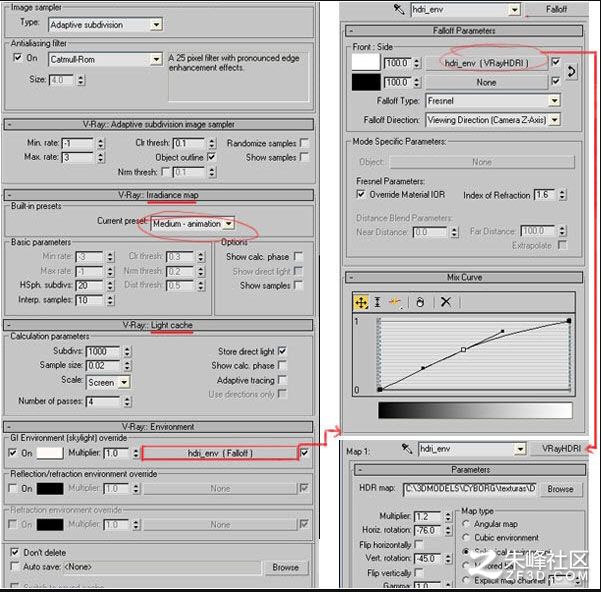Click the light cache Subdivs spinner arrows
This screenshot has height=592, width=601.
pos(127,351)
